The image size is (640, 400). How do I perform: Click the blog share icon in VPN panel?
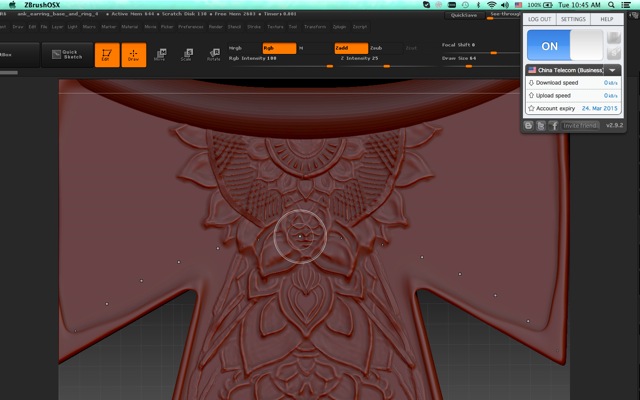pos(528,125)
